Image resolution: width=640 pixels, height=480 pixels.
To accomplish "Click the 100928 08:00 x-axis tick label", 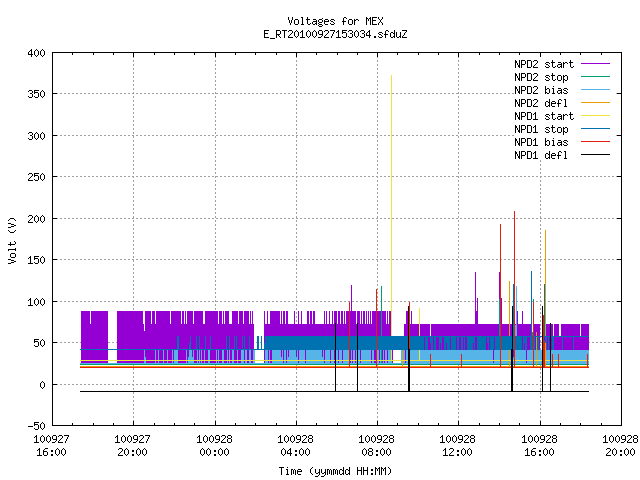I will (x=376, y=446).
